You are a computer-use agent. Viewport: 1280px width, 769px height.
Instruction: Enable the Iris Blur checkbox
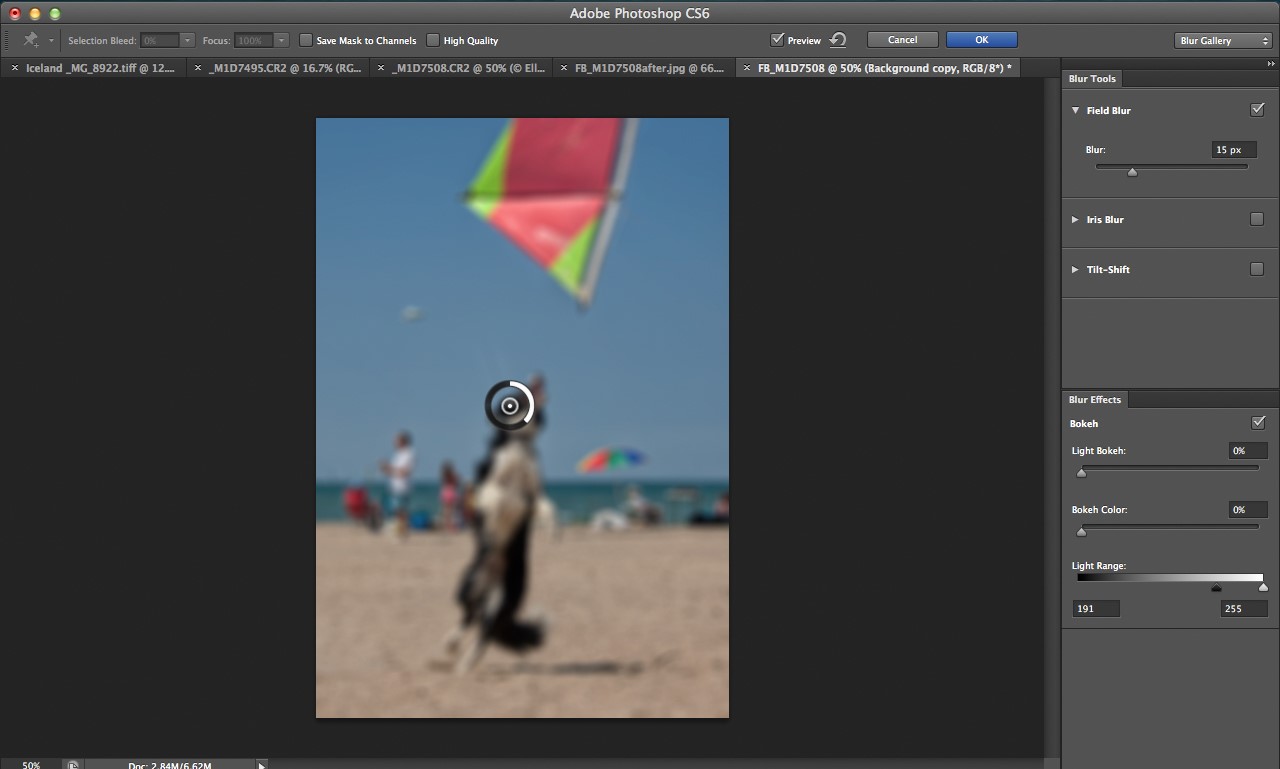click(x=1258, y=219)
